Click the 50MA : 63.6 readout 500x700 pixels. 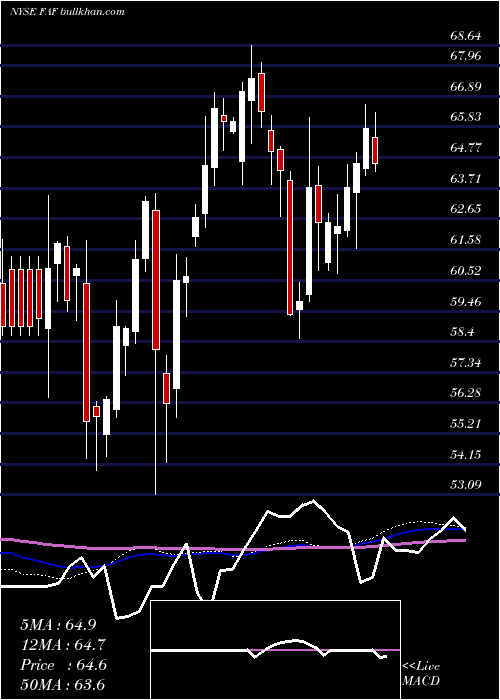[64, 685]
